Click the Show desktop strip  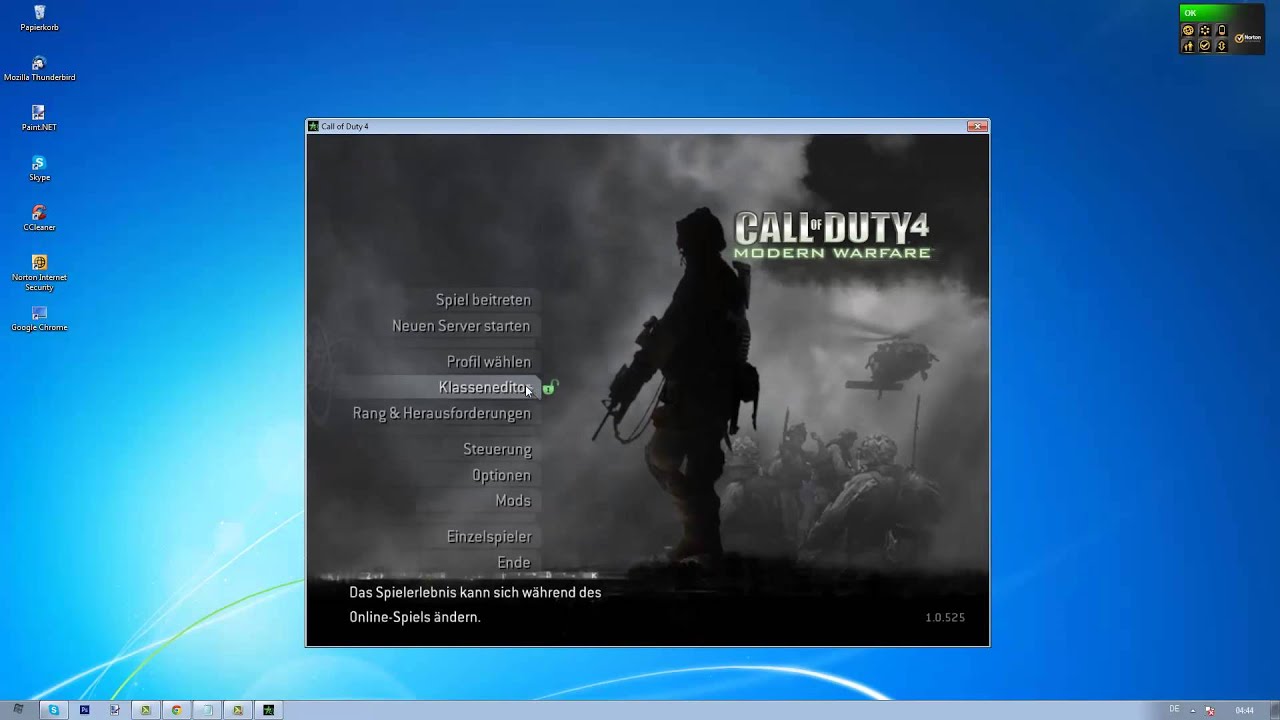[x=1274, y=711]
